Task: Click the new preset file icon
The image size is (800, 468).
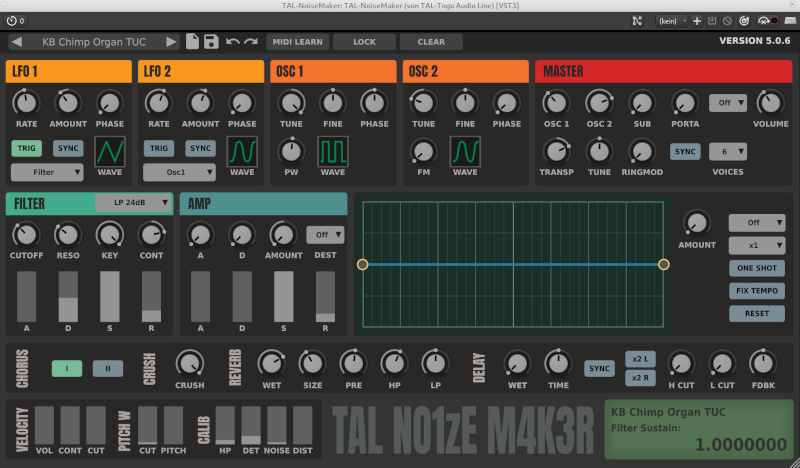Action: click(192, 42)
